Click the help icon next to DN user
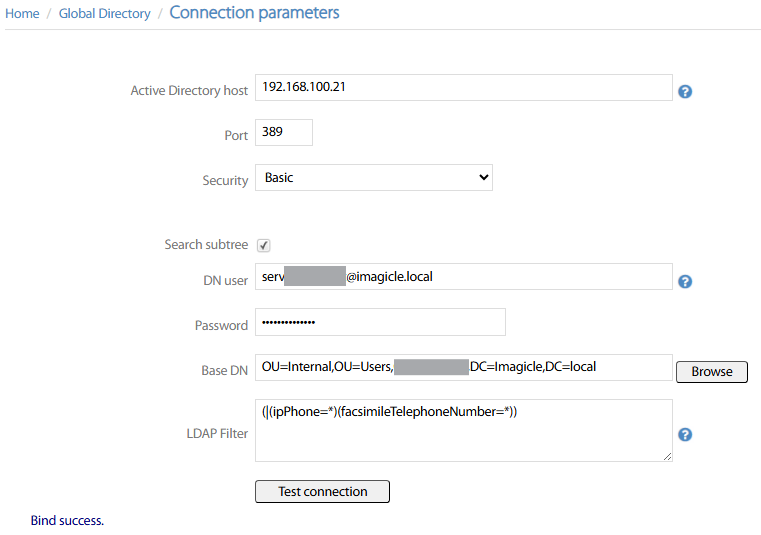 coord(685,281)
